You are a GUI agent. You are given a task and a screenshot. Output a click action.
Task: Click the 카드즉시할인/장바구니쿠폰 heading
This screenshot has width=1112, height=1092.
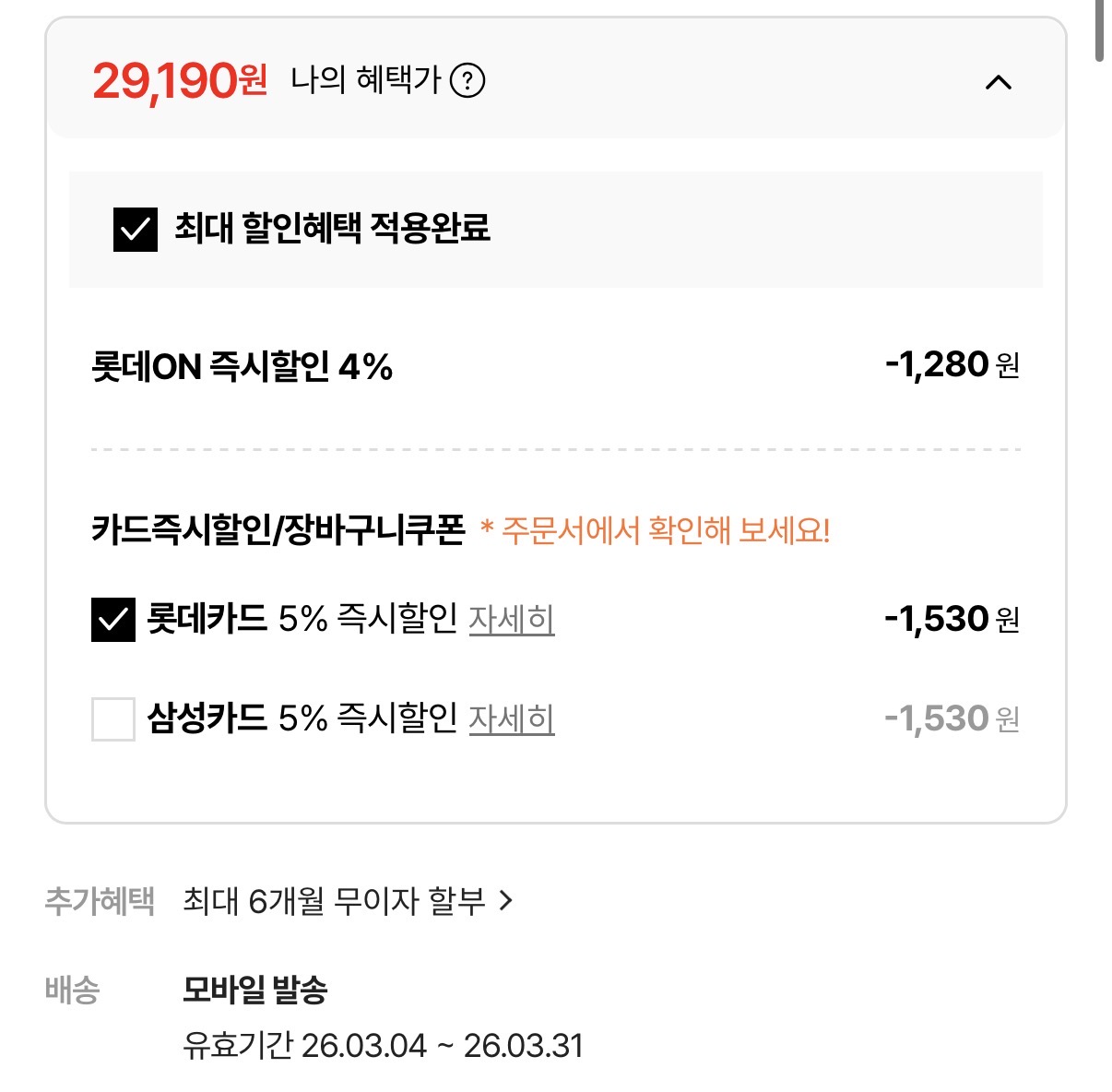point(278,530)
